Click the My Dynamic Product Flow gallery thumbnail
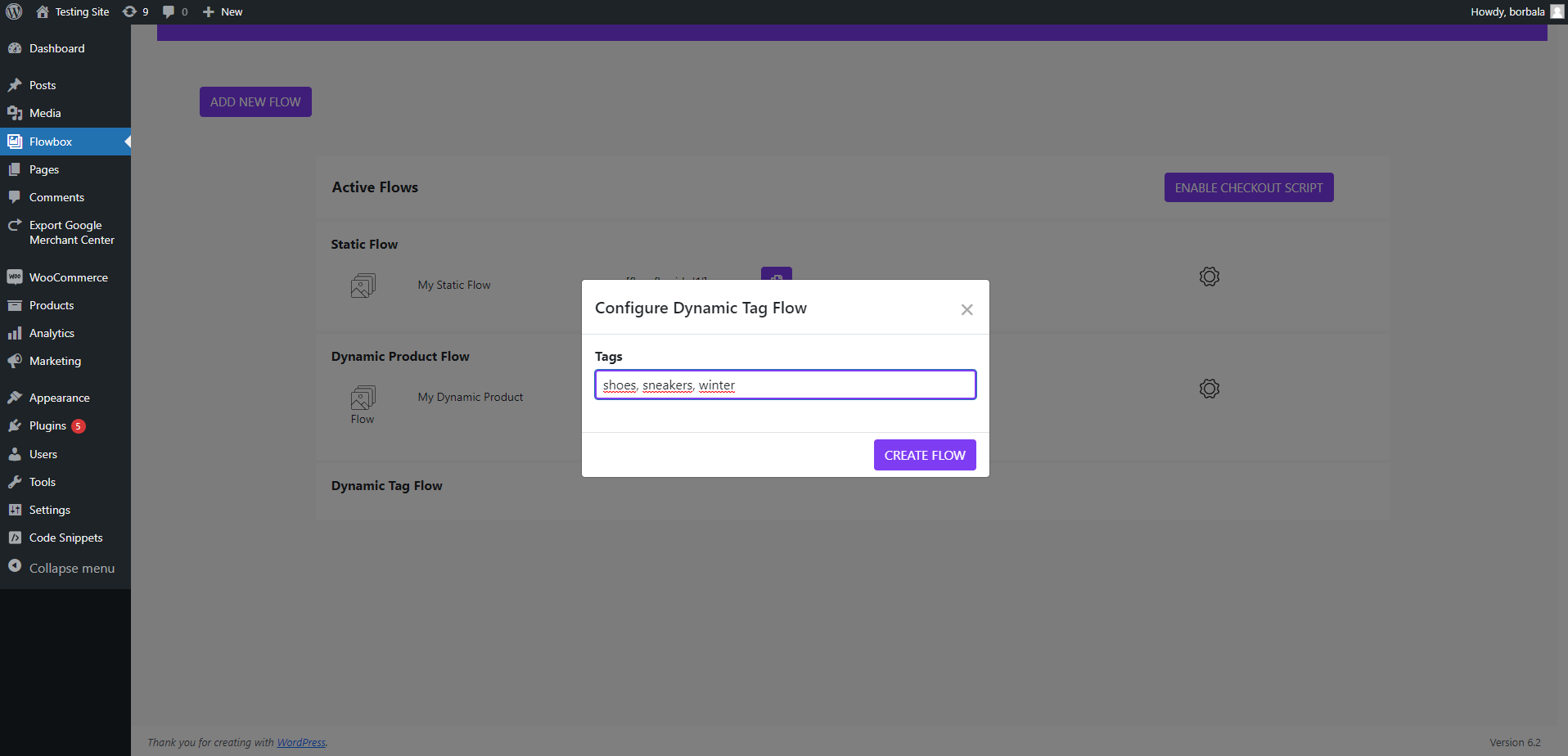This screenshot has height=756, width=1568. coord(363,398)
